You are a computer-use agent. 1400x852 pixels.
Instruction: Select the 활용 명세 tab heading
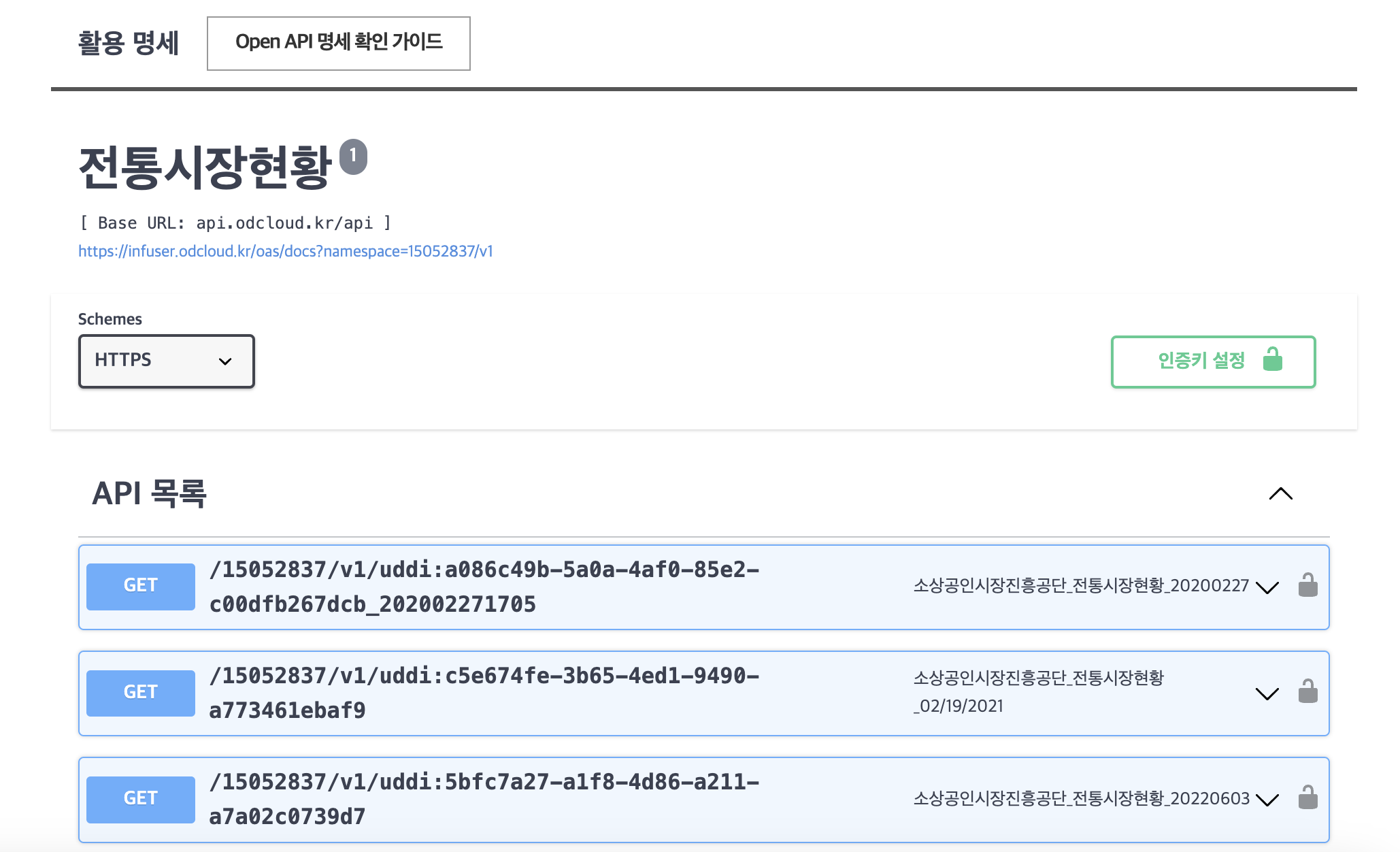(128, 44)
